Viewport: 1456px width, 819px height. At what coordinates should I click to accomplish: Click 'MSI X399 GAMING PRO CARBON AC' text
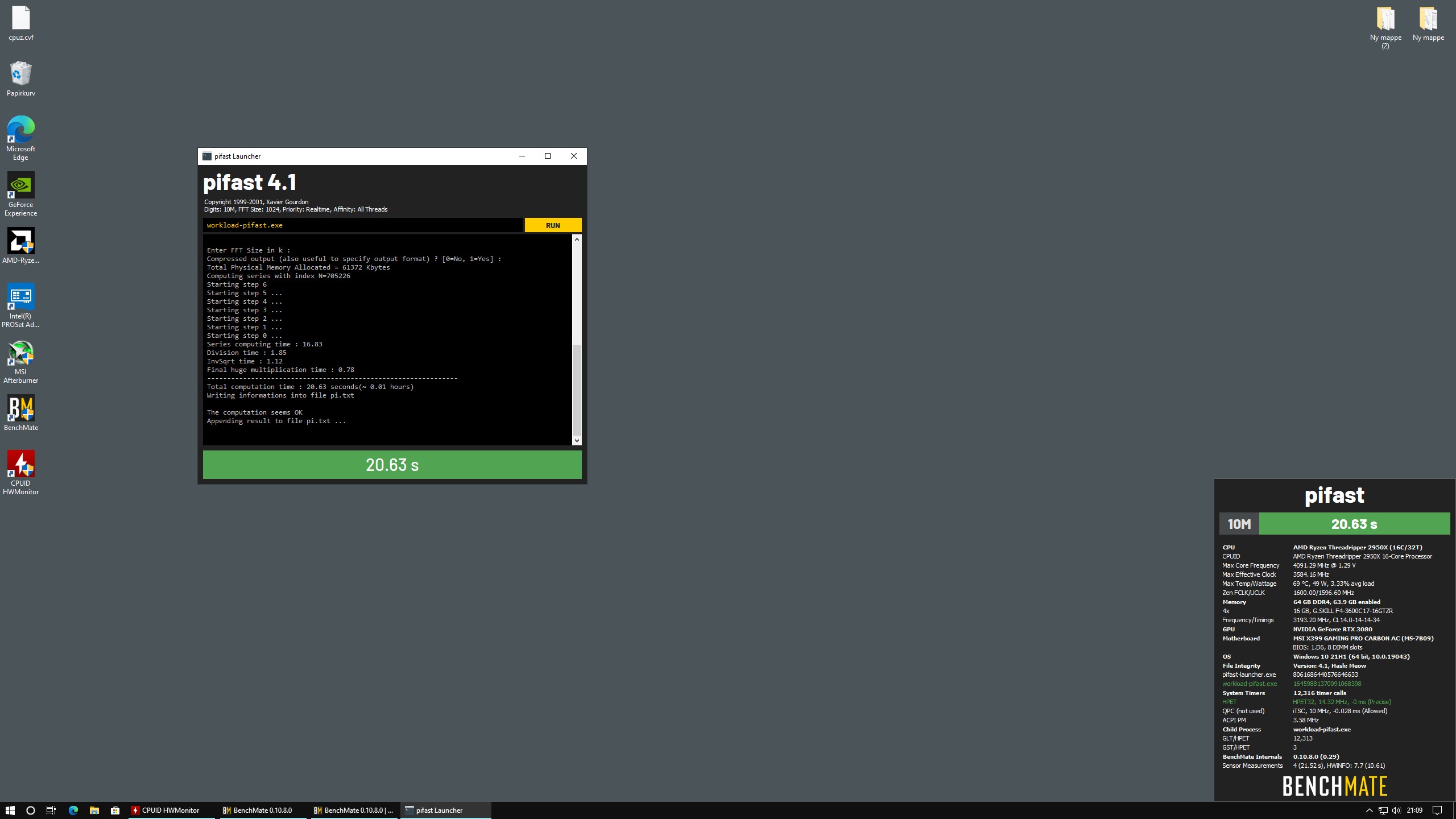(x=1363, y=638)
